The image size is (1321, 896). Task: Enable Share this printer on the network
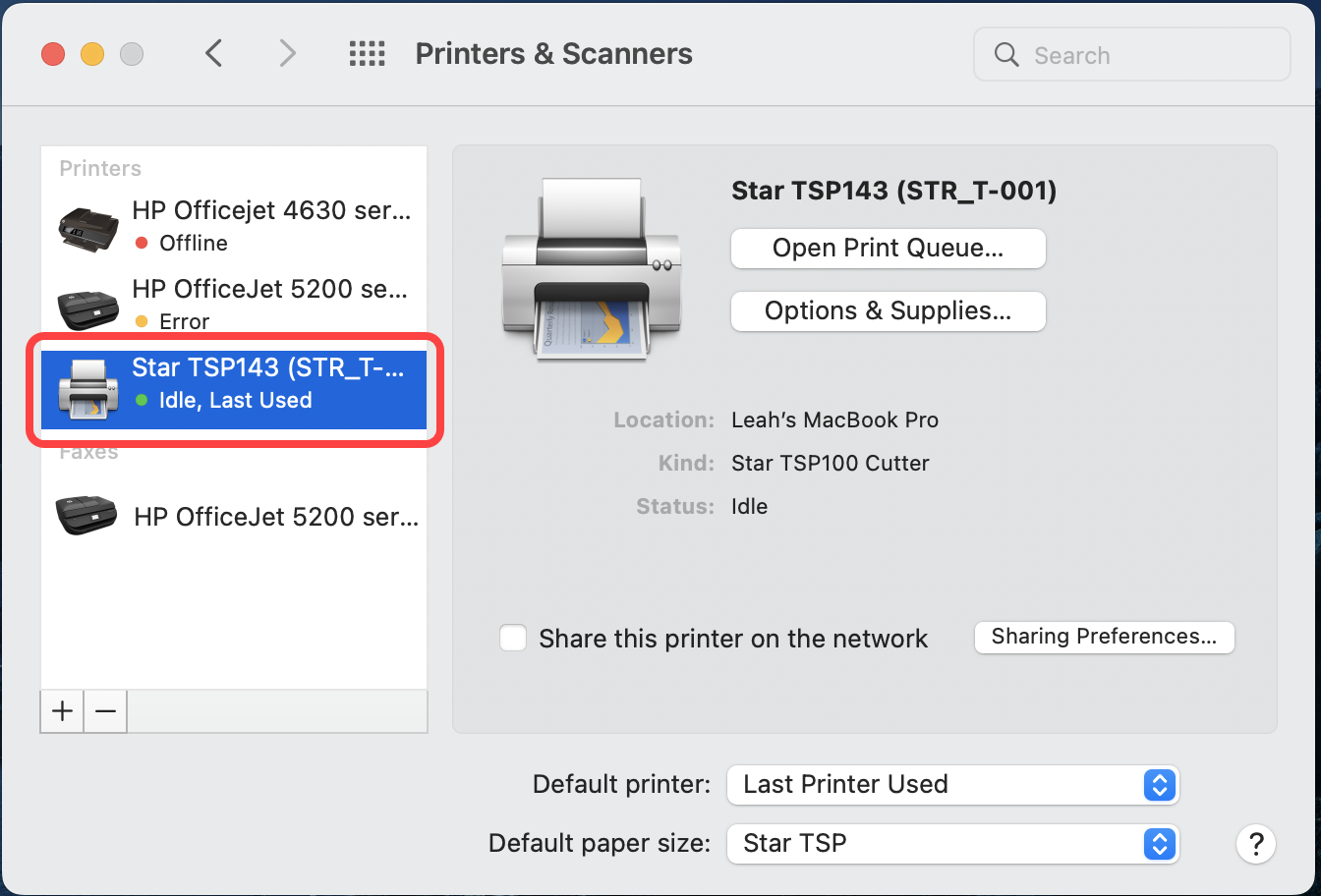(x=513, y=639)
